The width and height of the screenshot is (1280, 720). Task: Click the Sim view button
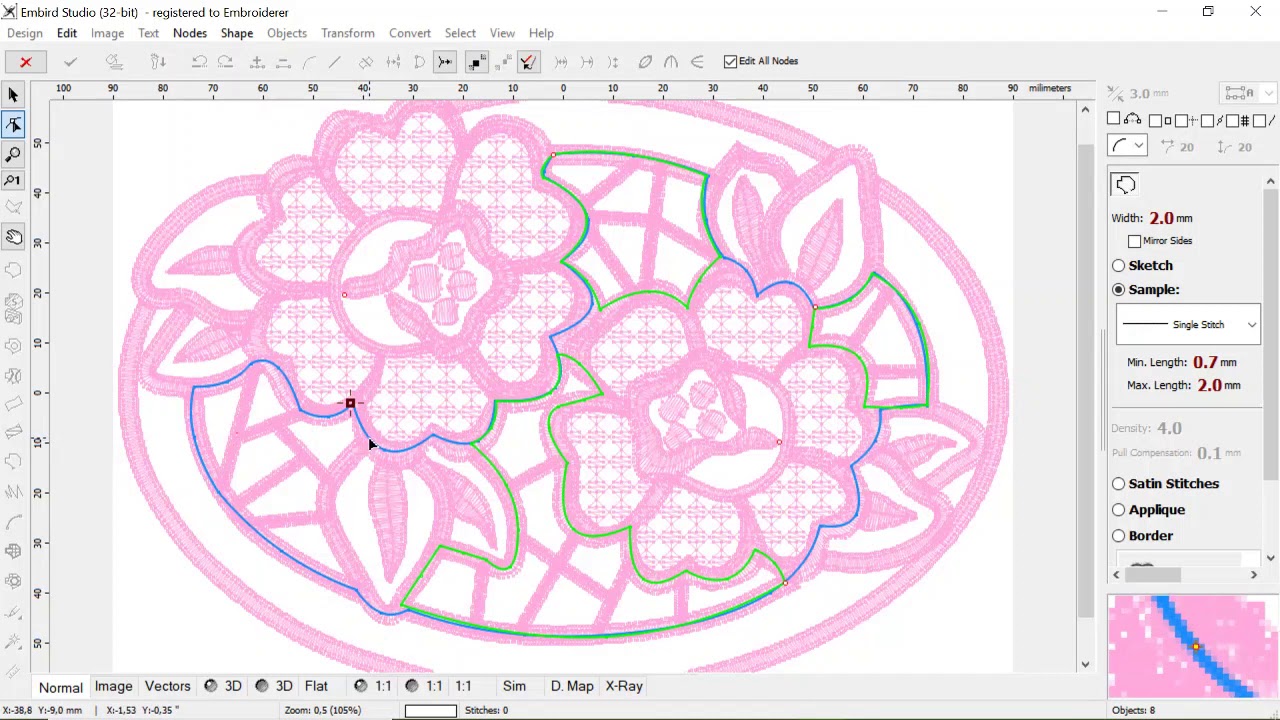[x=514, y=686]
